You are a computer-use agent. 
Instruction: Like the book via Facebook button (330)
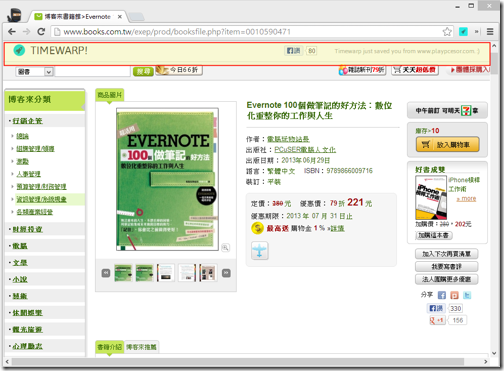(x=436, y=308)
